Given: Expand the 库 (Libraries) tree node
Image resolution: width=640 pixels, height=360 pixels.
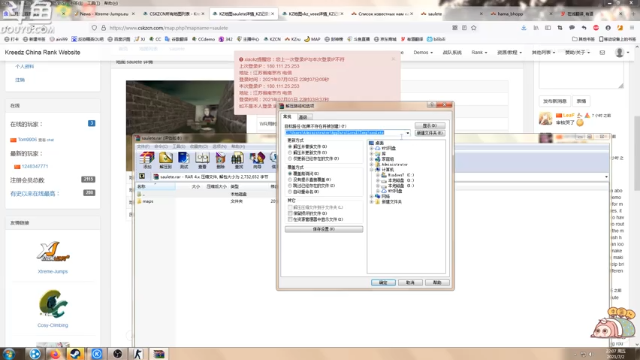Looking at the screenshot, I should coord(372,153).
